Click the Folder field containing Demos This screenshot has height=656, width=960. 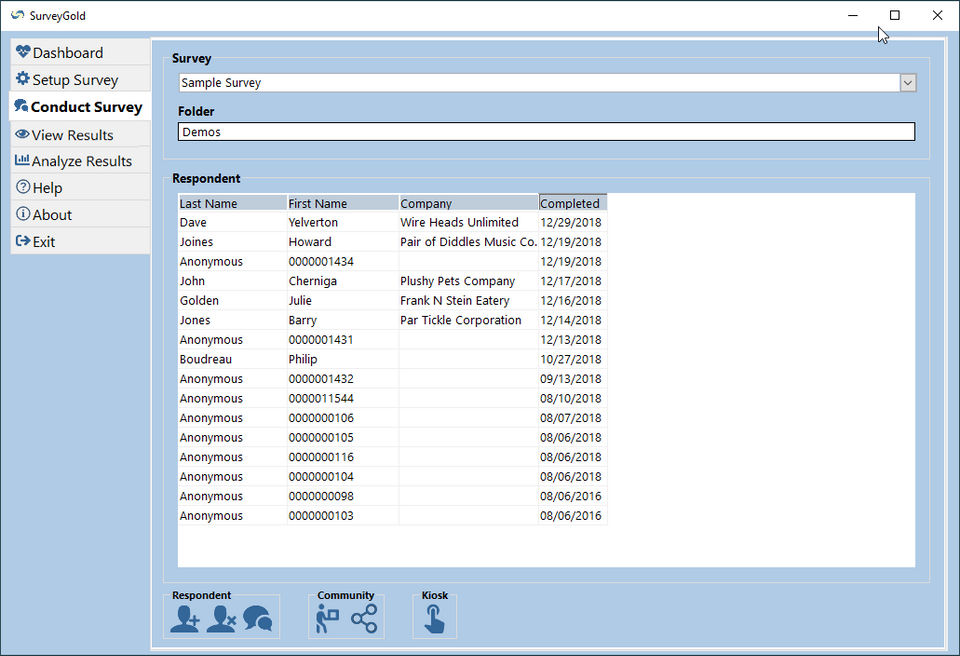546,132
